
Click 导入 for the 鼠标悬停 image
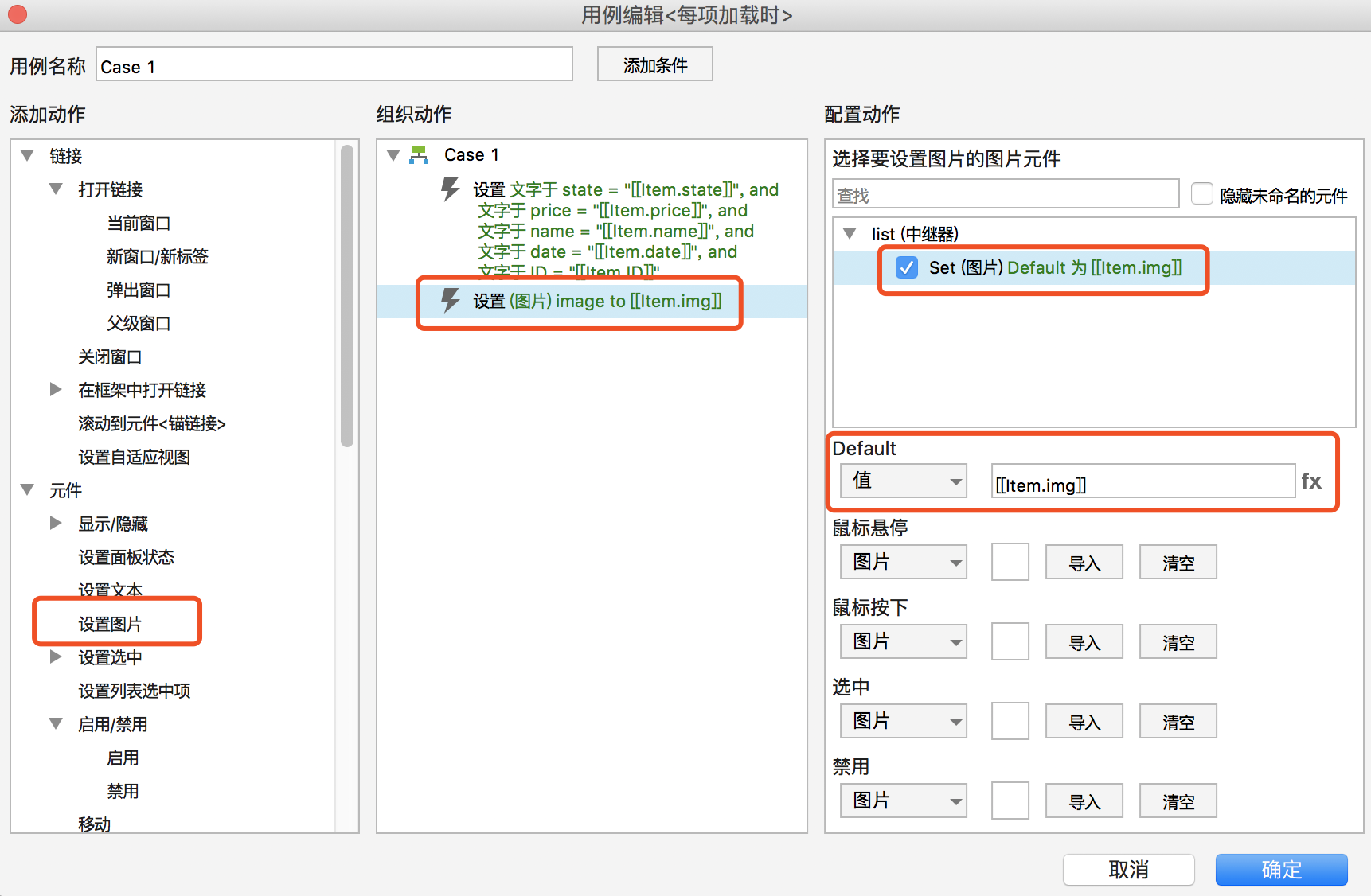pyautogui.click(x=1084, y=563)
